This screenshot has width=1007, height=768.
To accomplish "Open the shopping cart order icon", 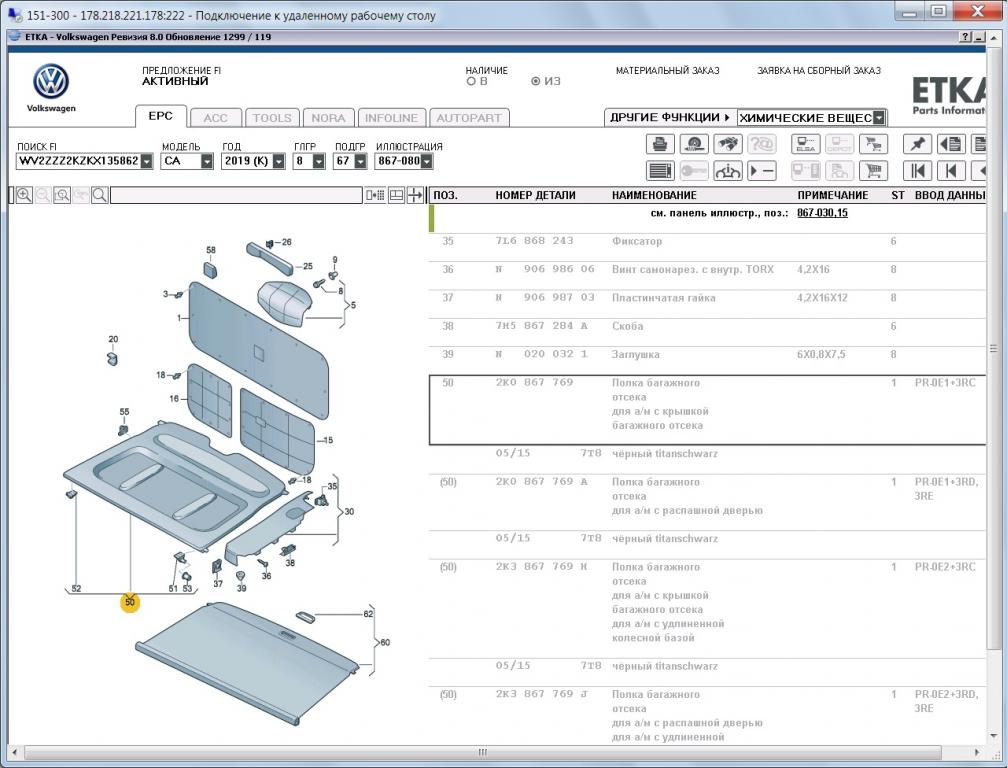I will pyautogui.click(x=873, y=171).
